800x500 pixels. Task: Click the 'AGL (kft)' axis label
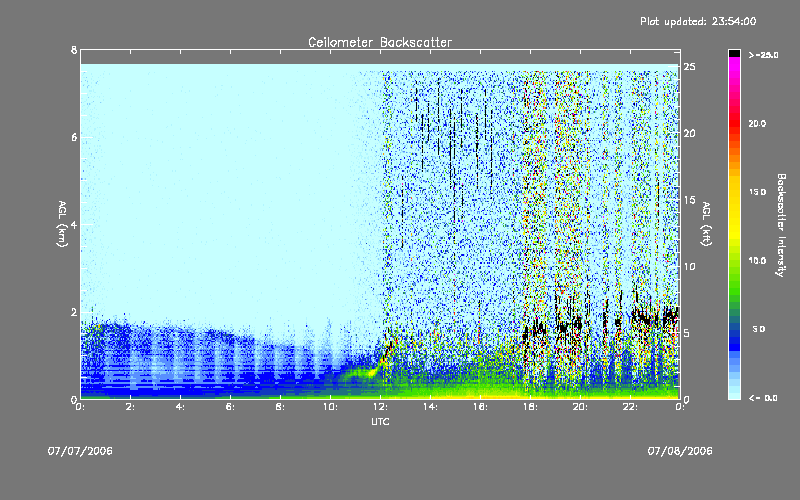707,224
